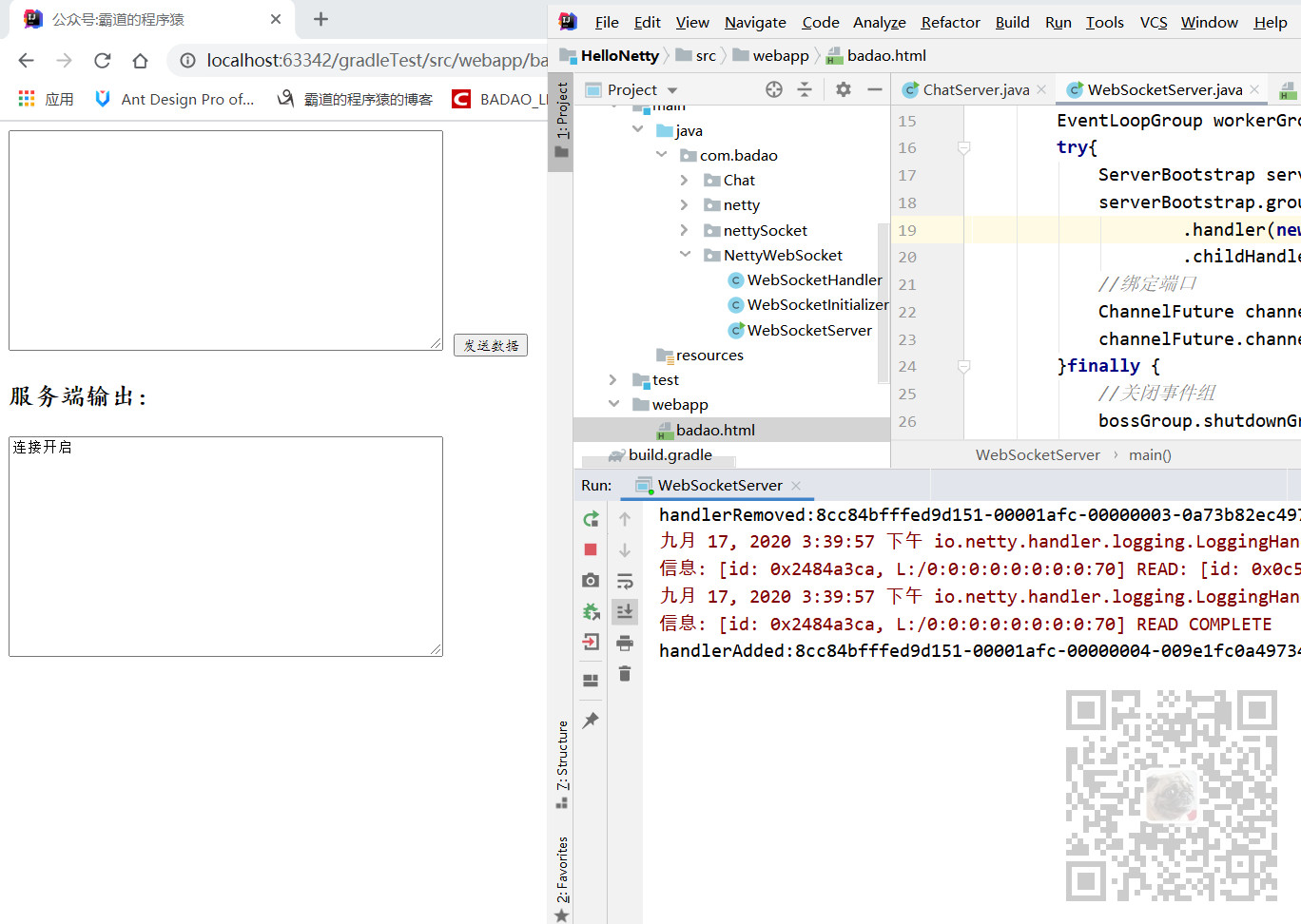Click the browser address bar URL
Viewport: 1301px width, 924px height.
[378, 60]
